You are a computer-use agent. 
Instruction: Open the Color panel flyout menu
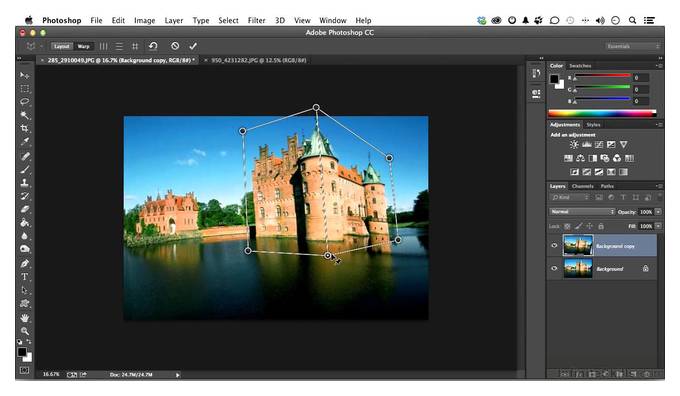(659, 65)
